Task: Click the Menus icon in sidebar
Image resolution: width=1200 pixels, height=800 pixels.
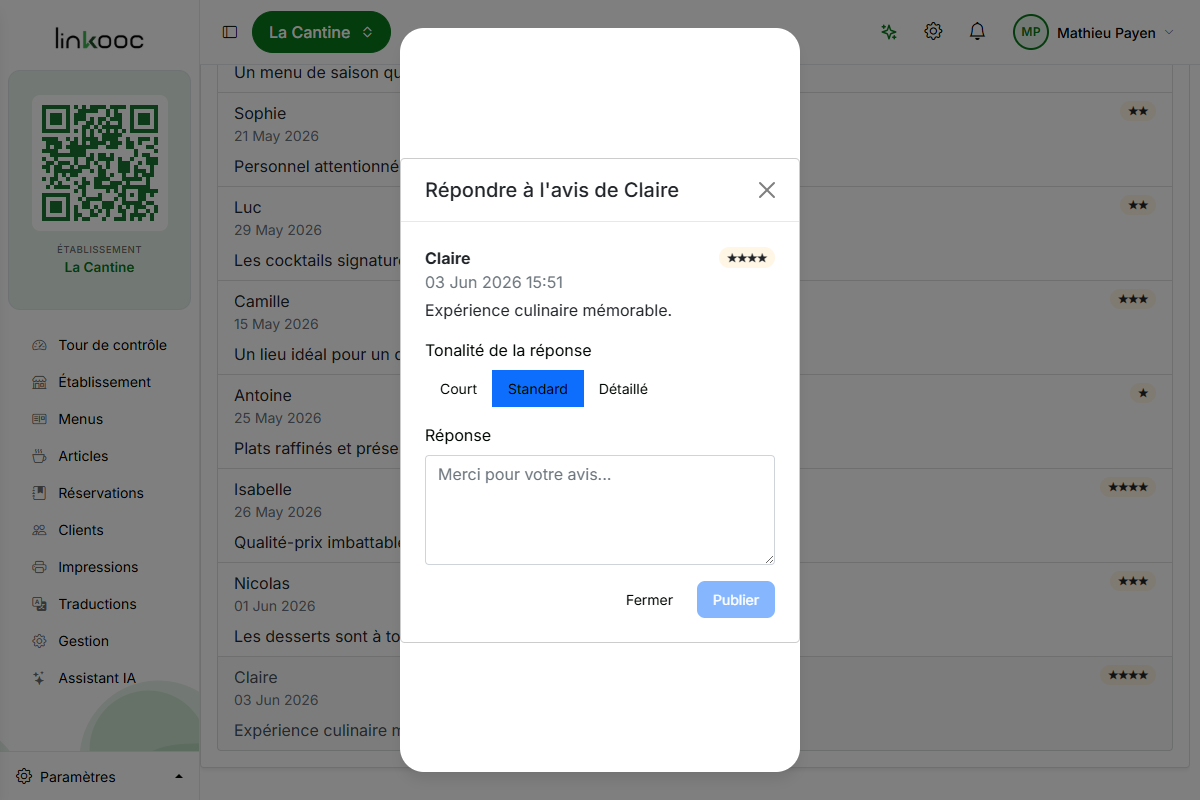Action: [x=39, y=419]
